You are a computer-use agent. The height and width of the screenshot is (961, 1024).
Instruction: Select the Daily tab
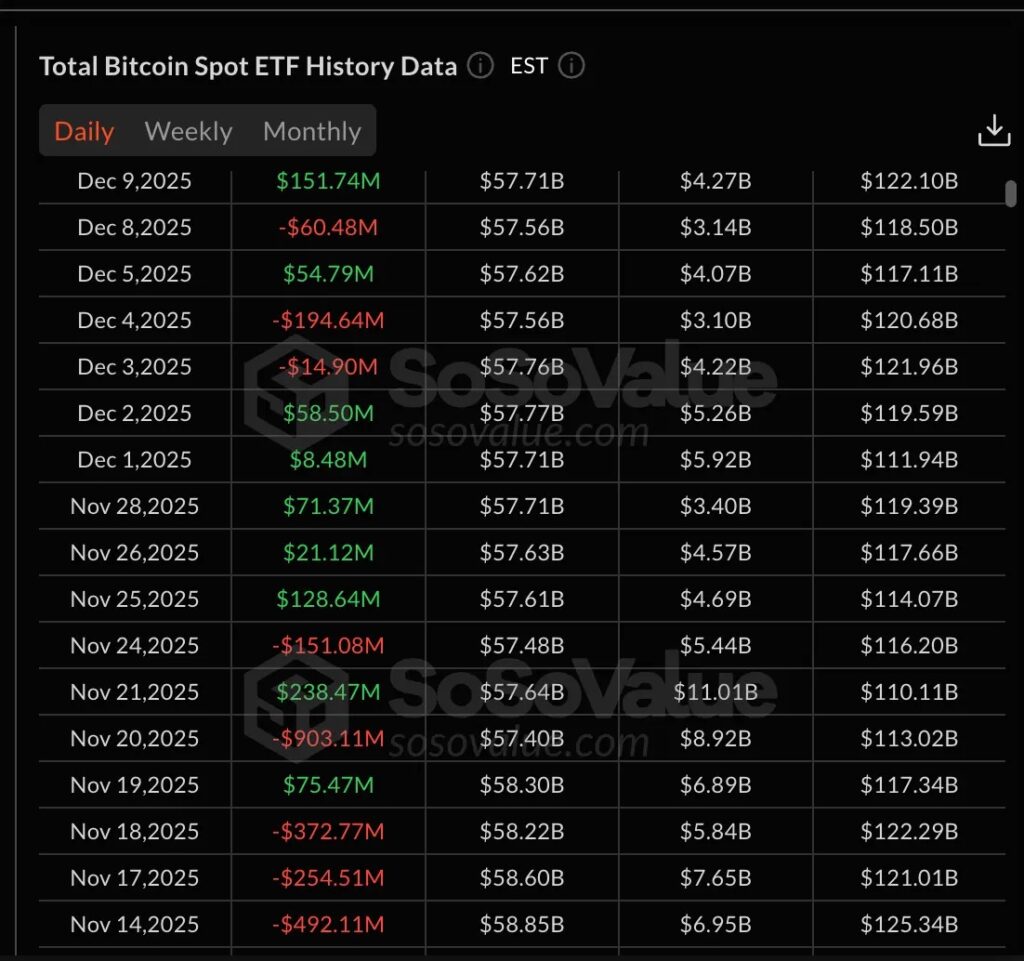click(x=83, y=131)
